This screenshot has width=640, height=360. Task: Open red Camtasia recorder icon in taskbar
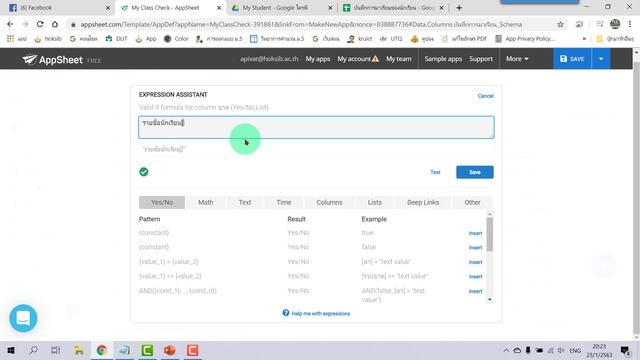193,350
